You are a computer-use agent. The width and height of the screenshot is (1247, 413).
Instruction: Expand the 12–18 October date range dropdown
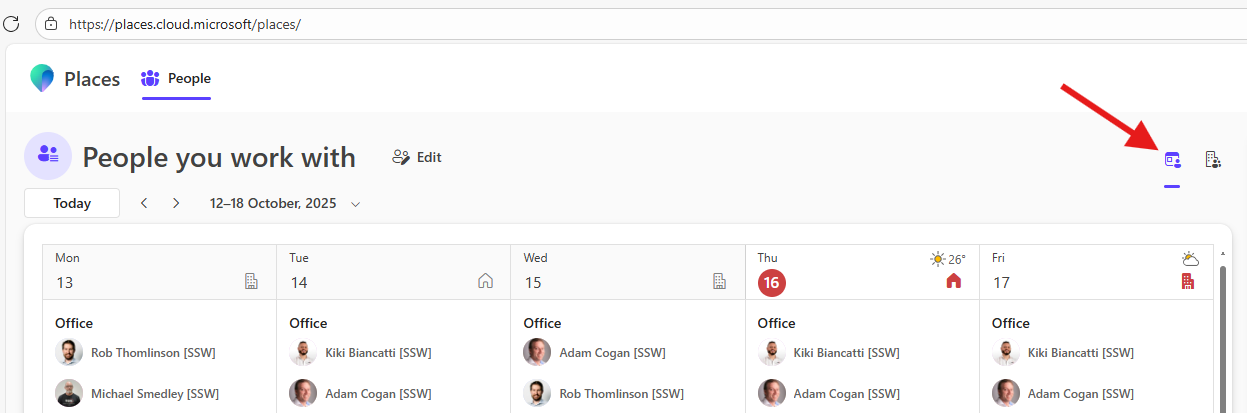(x=355, y=204)
